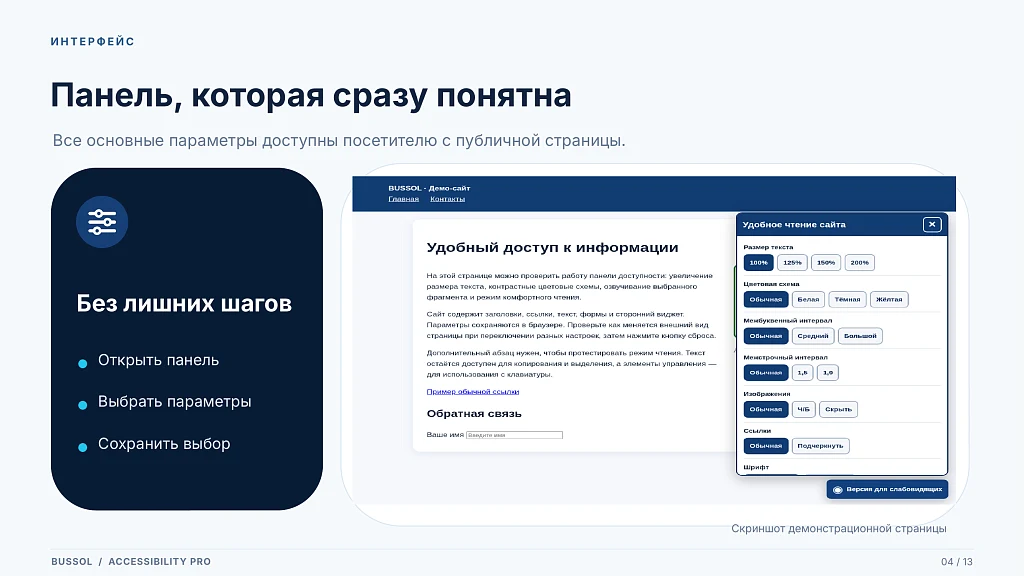
Task: Choose Большой letter spacing
Action: pos(860,336)
